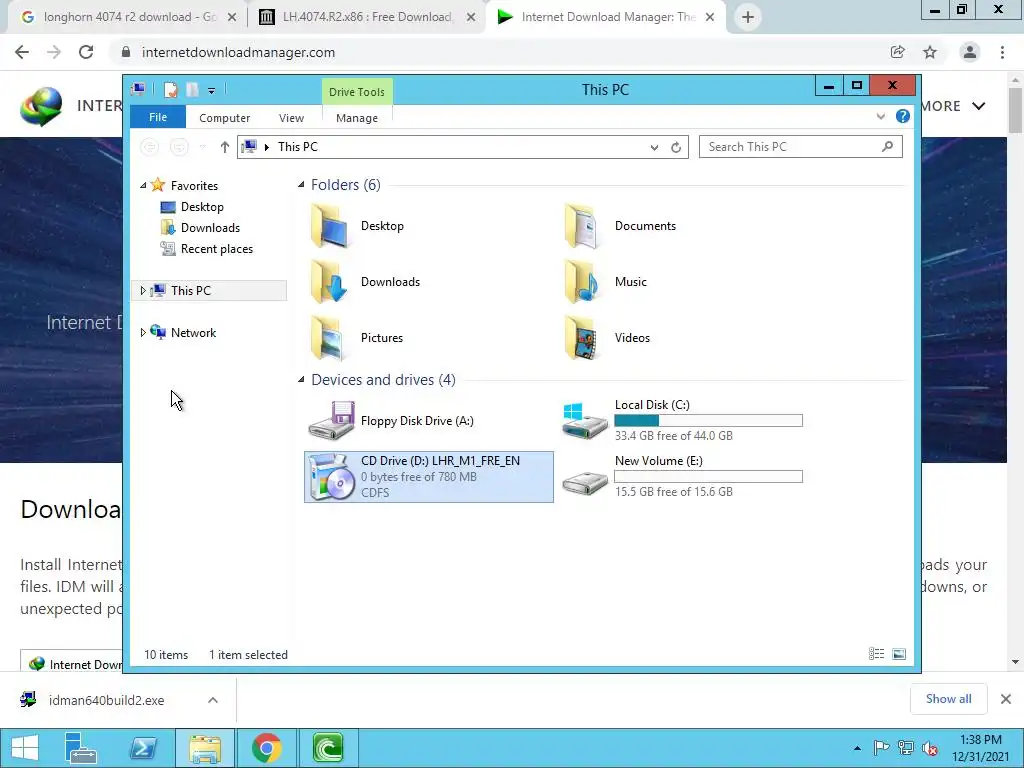The height and width of the screenshot is (768, 1024).
Task: Select Local Disk (C:) drive
Action: [683, 421]
